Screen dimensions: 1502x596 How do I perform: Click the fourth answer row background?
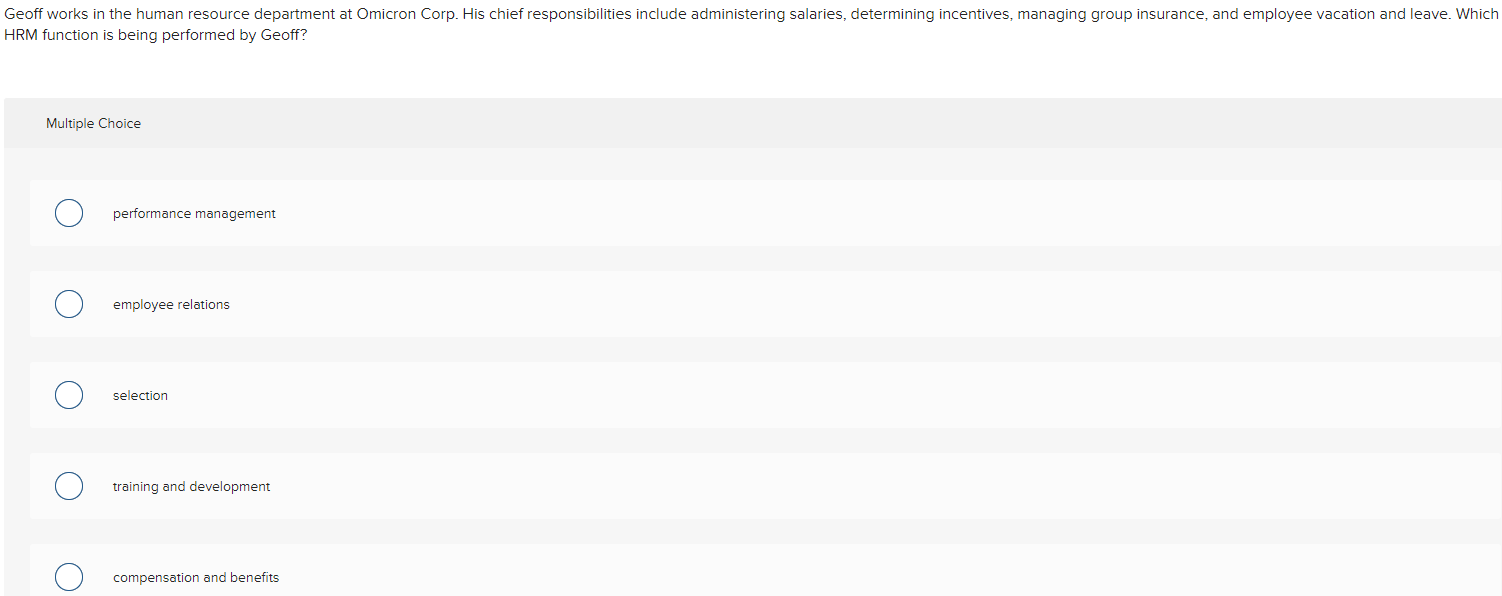tap(700, 486)
